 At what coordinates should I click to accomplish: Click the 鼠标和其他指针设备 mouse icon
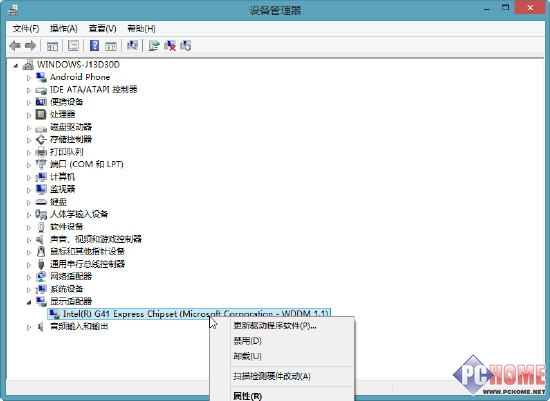coord(41,252)
